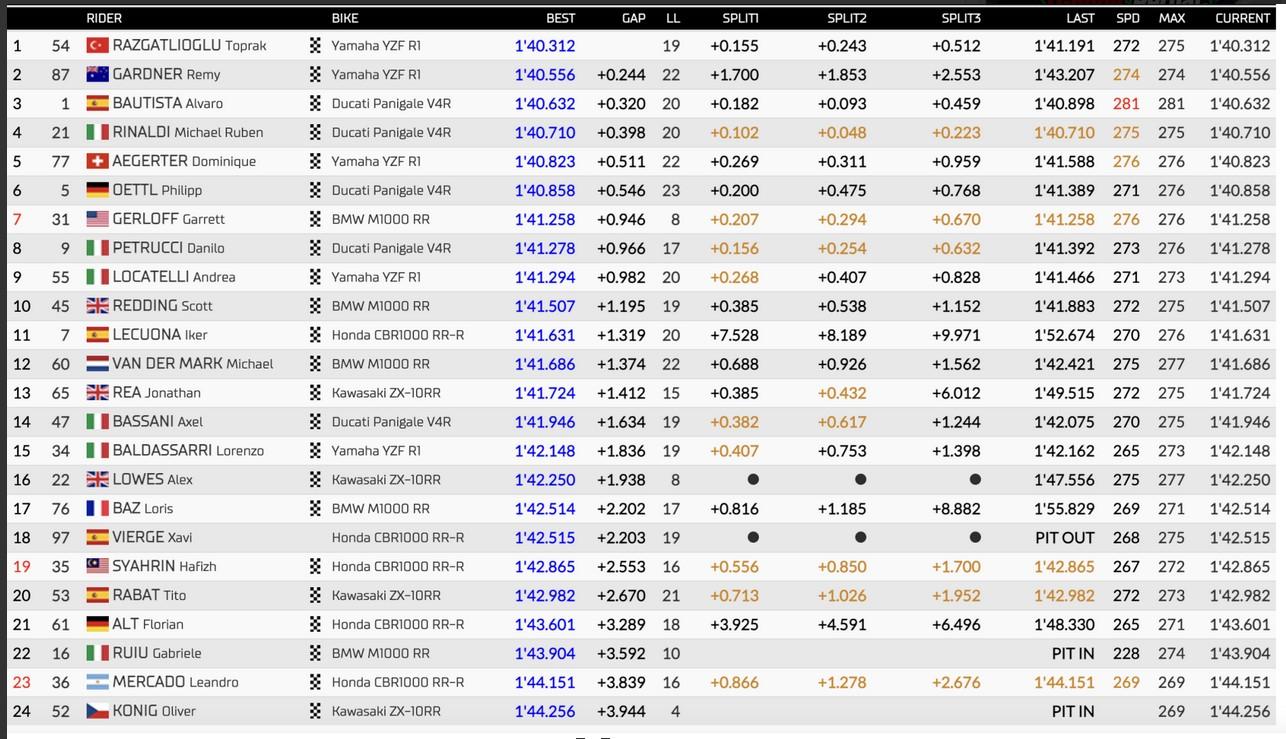Sort by the BEST column header
Viewport: 1286px width, 739px height.
(x=560, y=18)
